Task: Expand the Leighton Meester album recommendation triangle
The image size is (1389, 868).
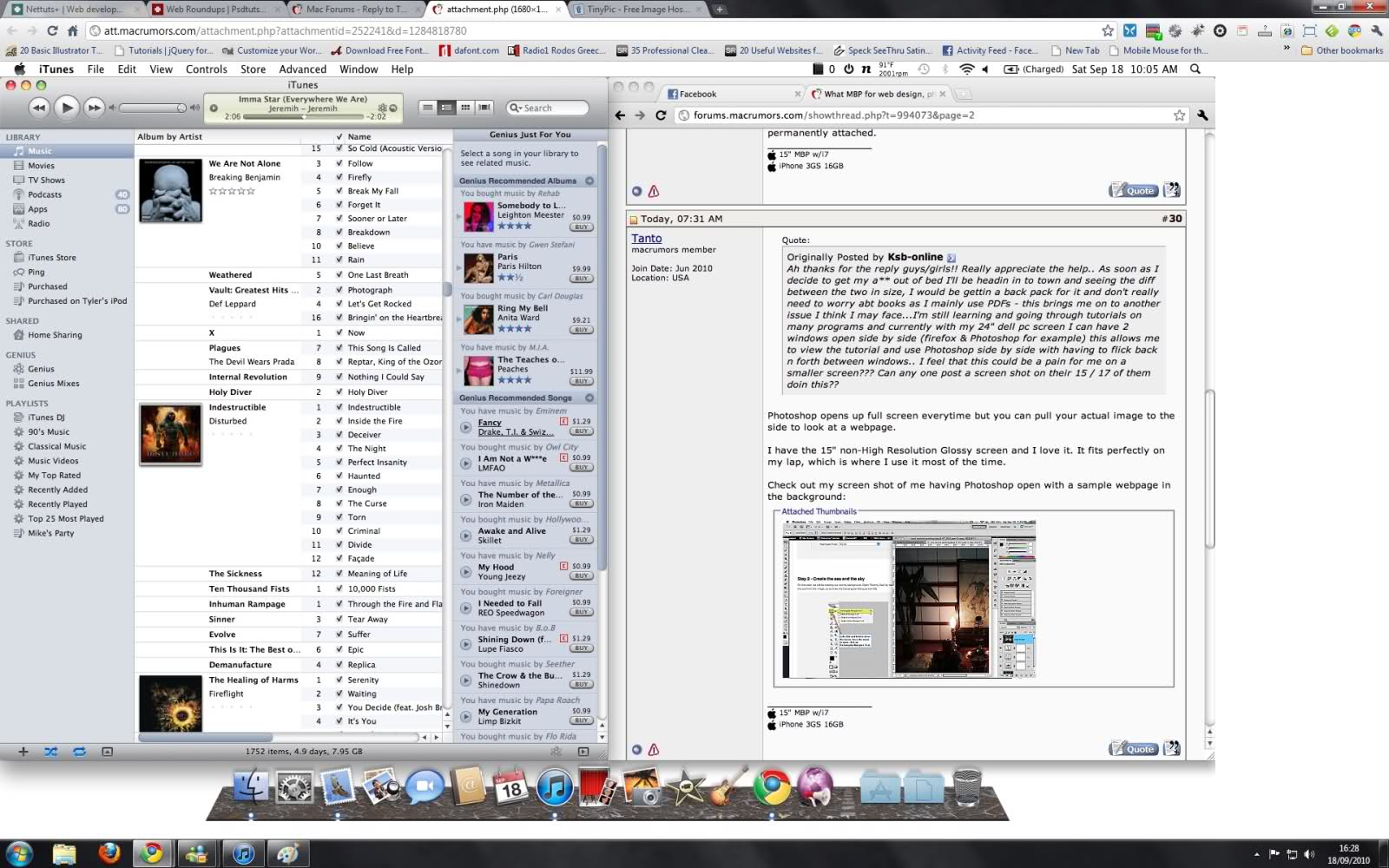Action: point(459,216)
